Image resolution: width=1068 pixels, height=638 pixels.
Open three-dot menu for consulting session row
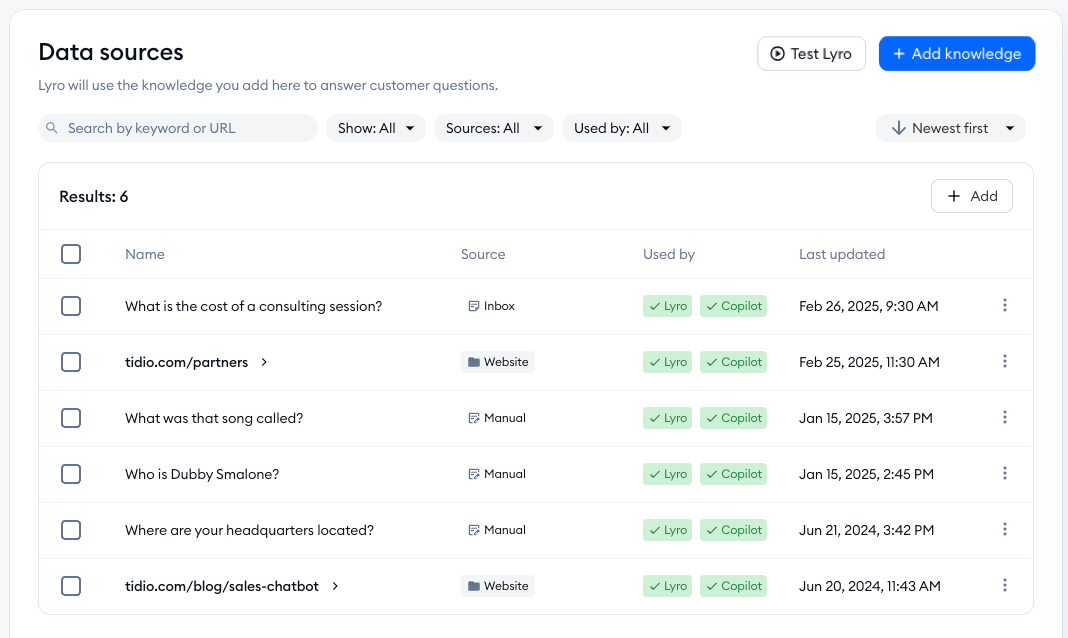(1005, 306)
